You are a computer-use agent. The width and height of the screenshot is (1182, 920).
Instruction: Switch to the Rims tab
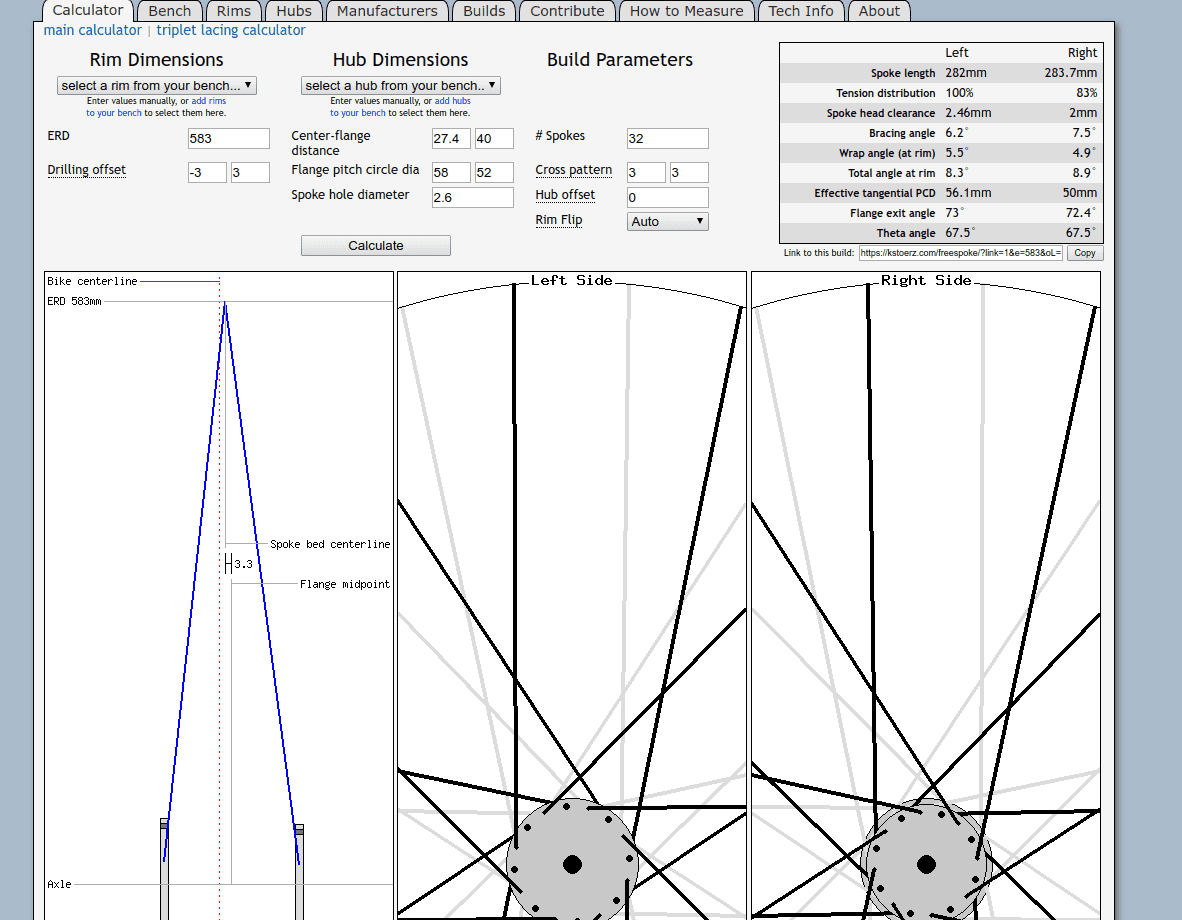point(234,11)
